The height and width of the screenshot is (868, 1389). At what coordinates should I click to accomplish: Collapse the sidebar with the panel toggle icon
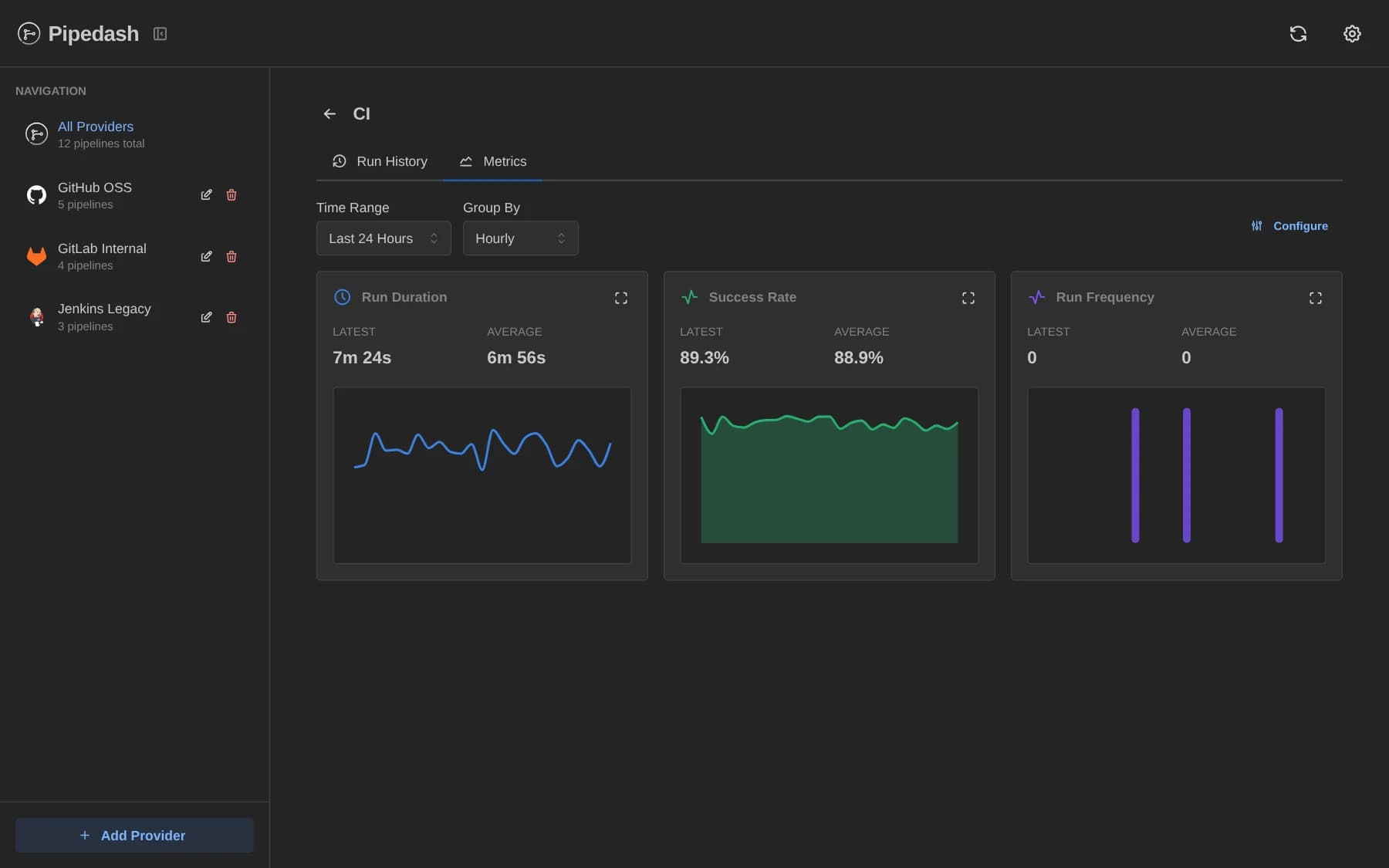[160, 34]
